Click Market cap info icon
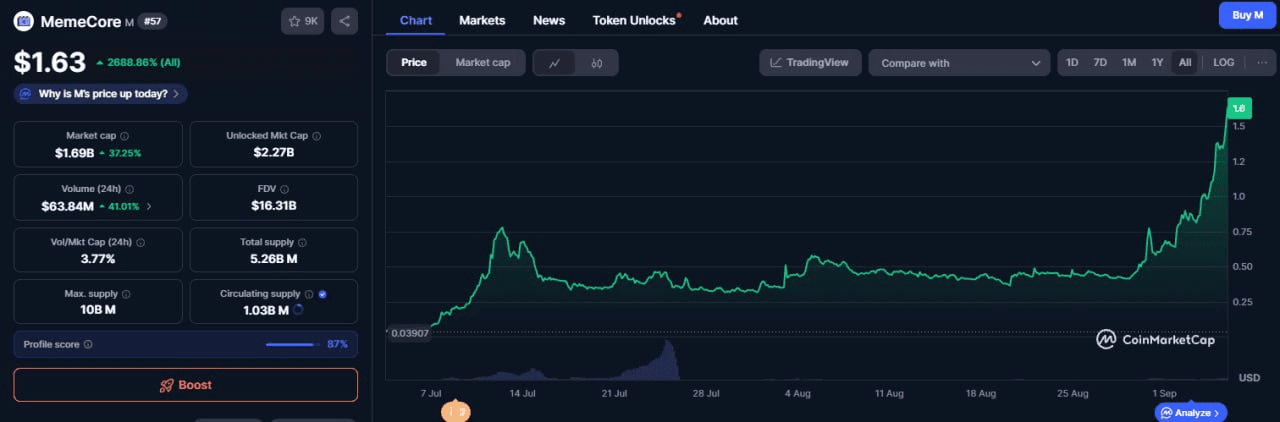 click(124, 136)
